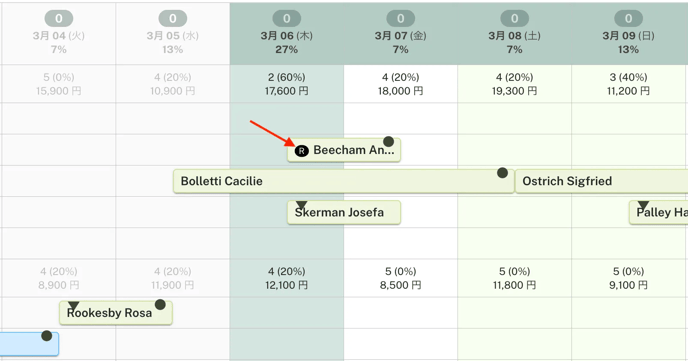Click the dark dot on Bolletti Cacilie bar

tap(502, 173)
